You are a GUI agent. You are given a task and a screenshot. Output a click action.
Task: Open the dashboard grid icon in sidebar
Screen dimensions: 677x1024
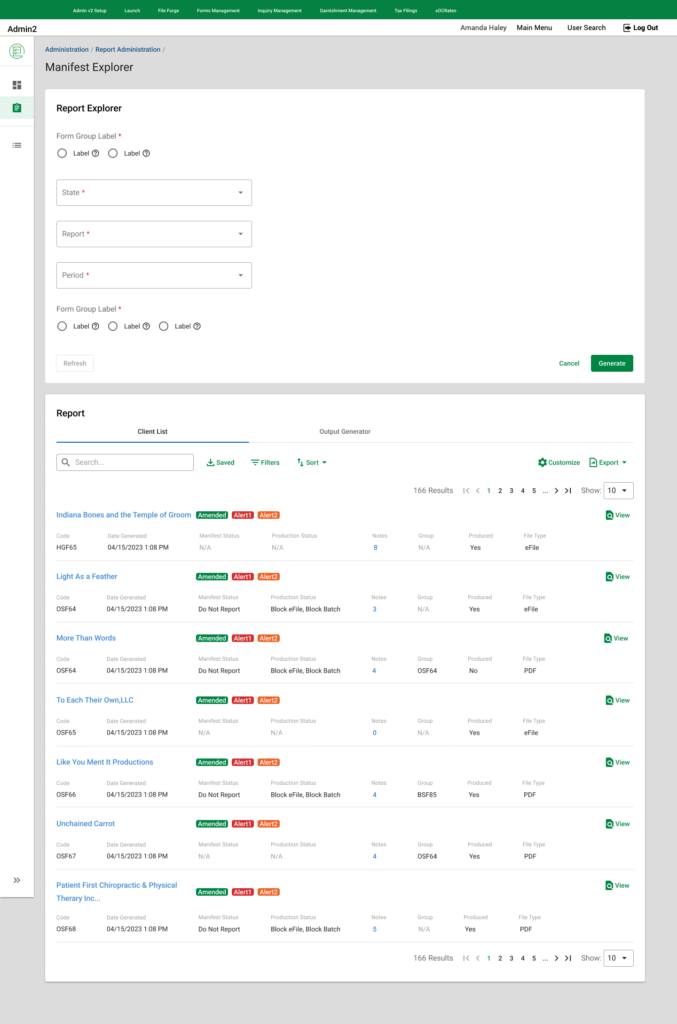coord(17,85)
